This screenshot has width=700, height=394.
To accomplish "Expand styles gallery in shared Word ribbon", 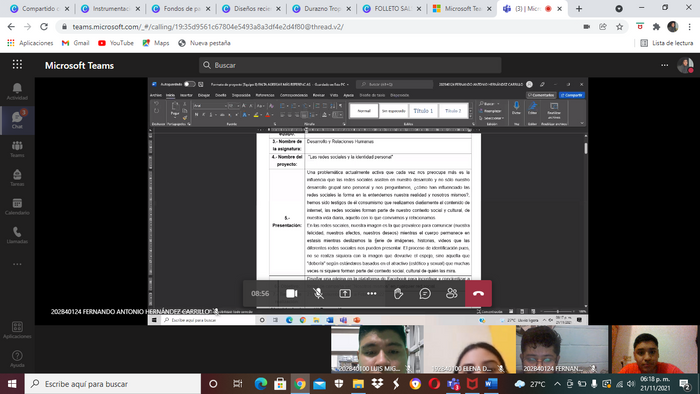I will tap(471, 115).
